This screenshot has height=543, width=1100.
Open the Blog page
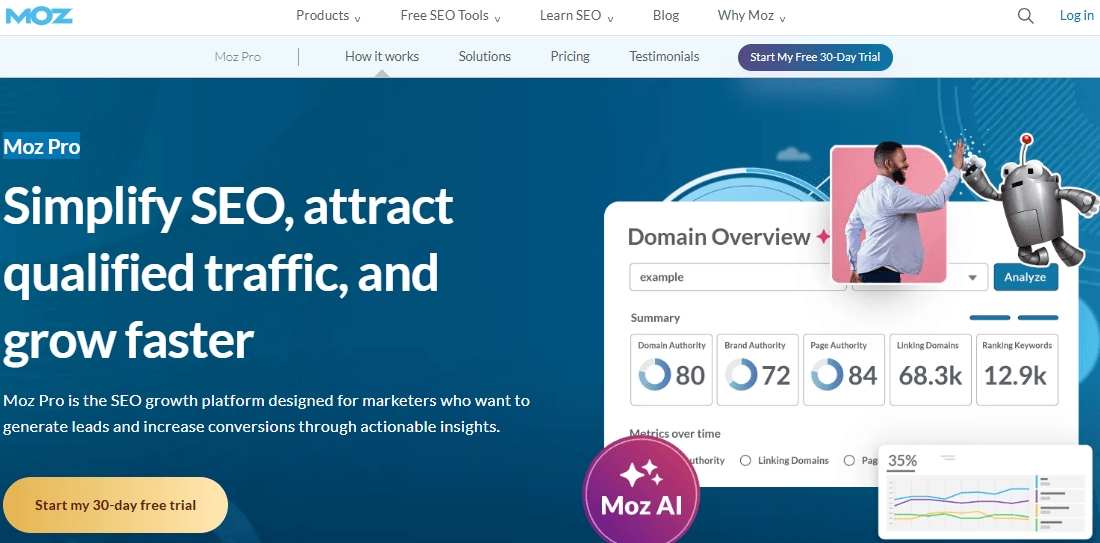coord(666,15)
